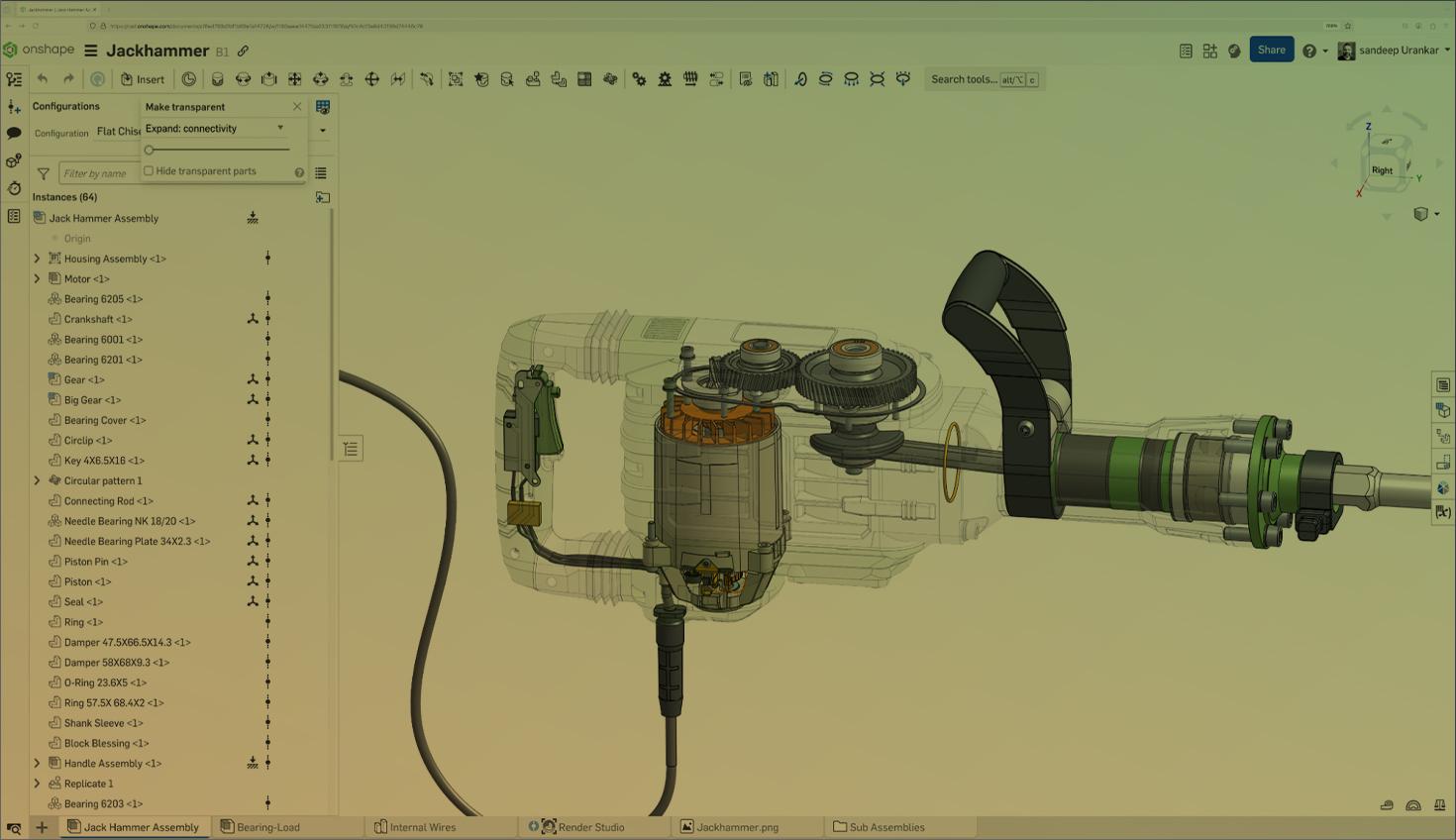The width and height of the screenshot is (1456, 840).
Task: Expand the Handle Assembly tree node
Action: click(38, 764)
